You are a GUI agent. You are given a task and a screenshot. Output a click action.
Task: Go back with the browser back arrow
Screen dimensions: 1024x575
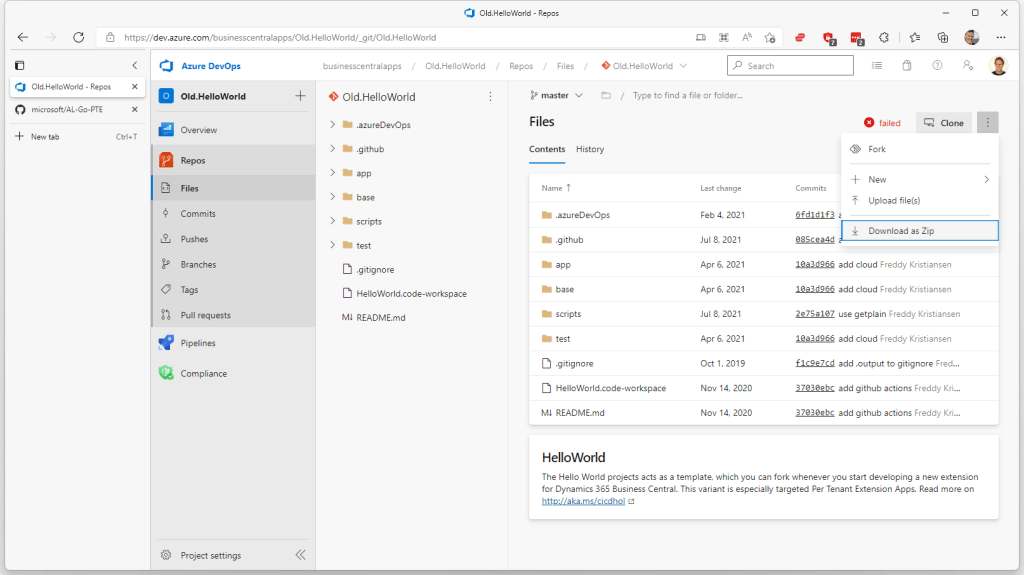[x=23, y=37]
